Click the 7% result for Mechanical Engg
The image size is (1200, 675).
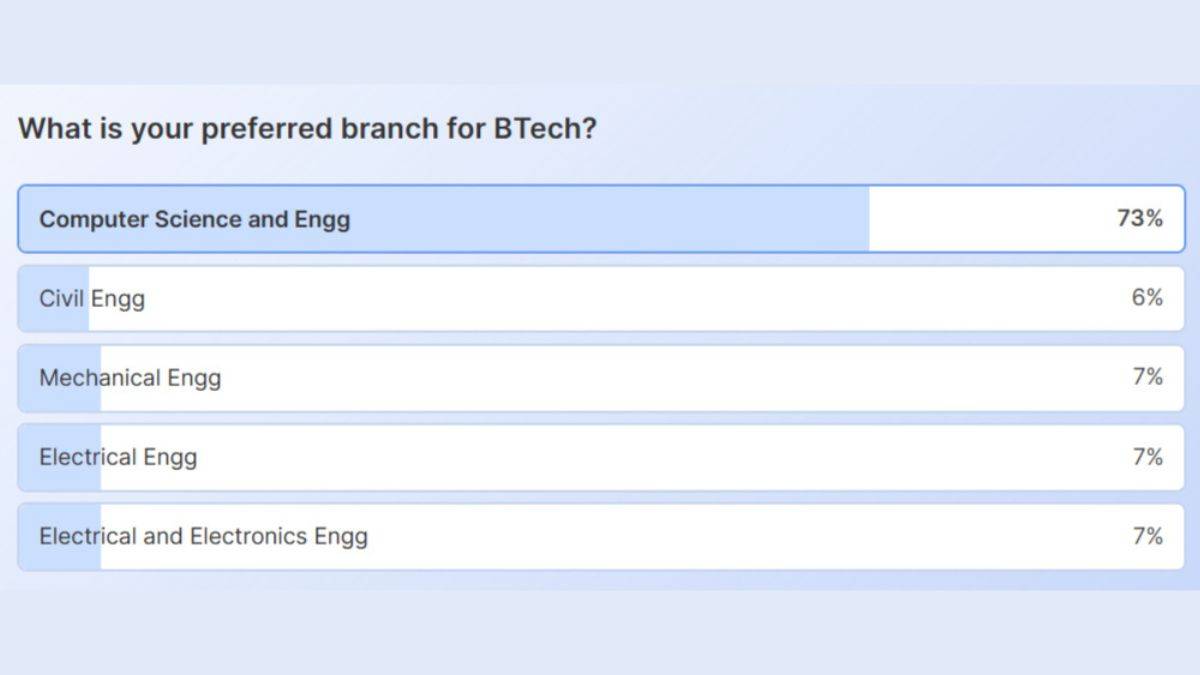tap(1147, 377)
